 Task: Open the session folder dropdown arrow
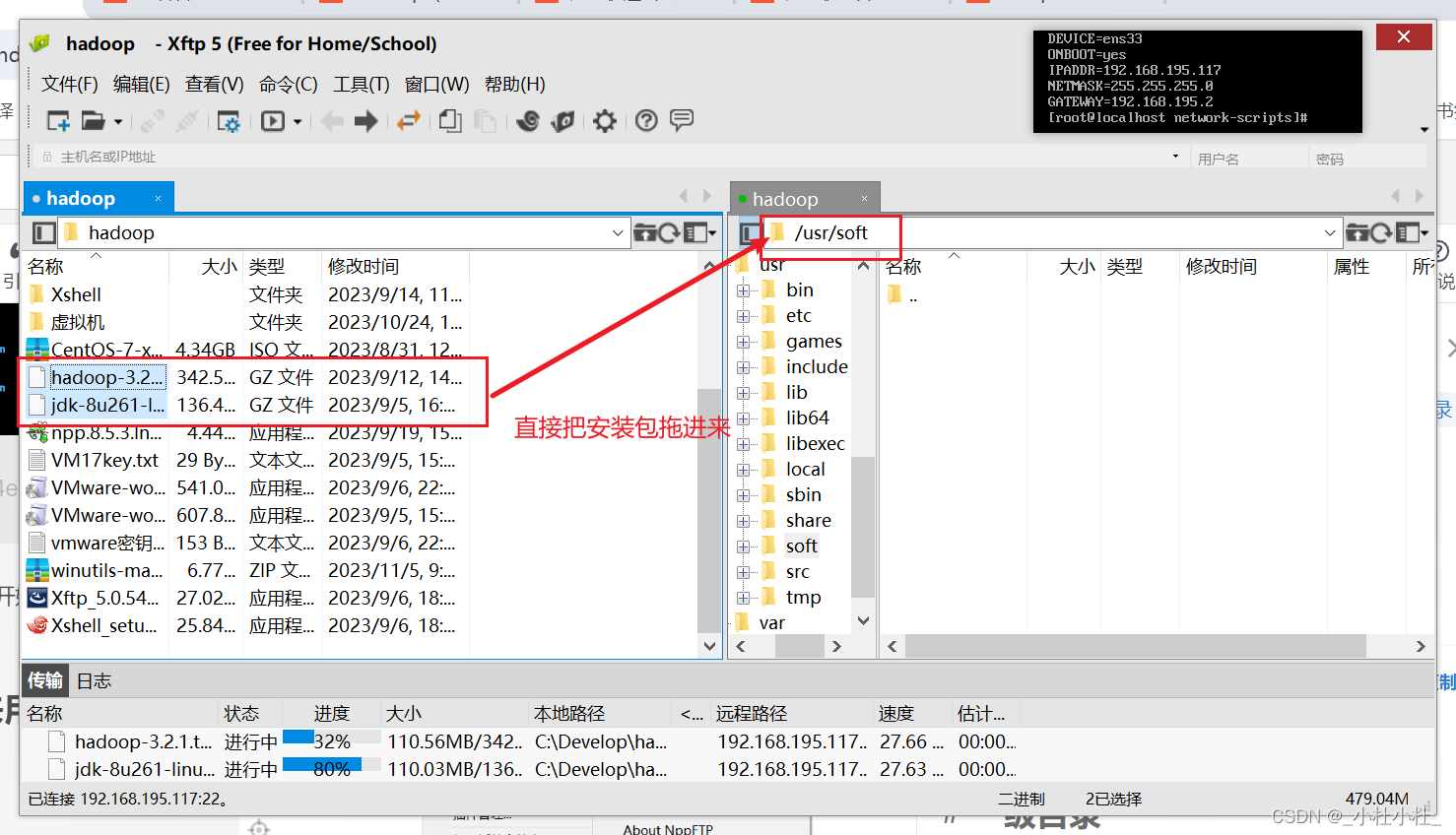pyautogui.click(x=118, y=122)
